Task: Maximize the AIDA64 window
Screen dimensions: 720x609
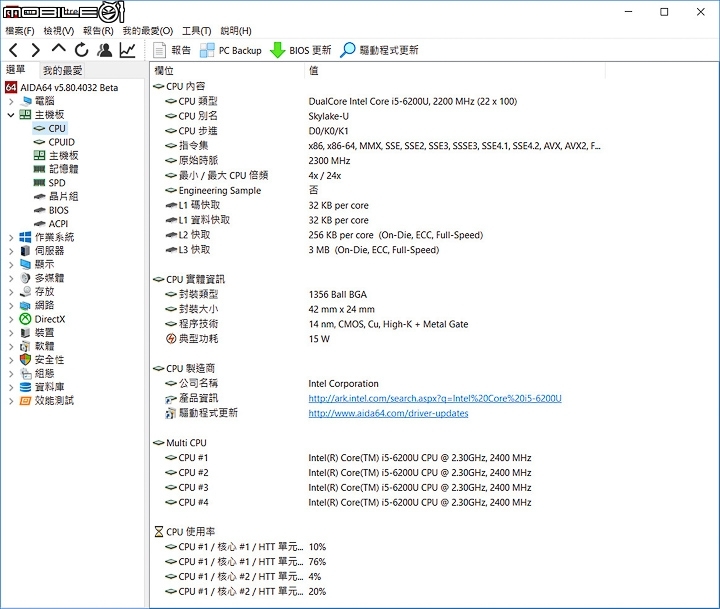Action: 664,12
